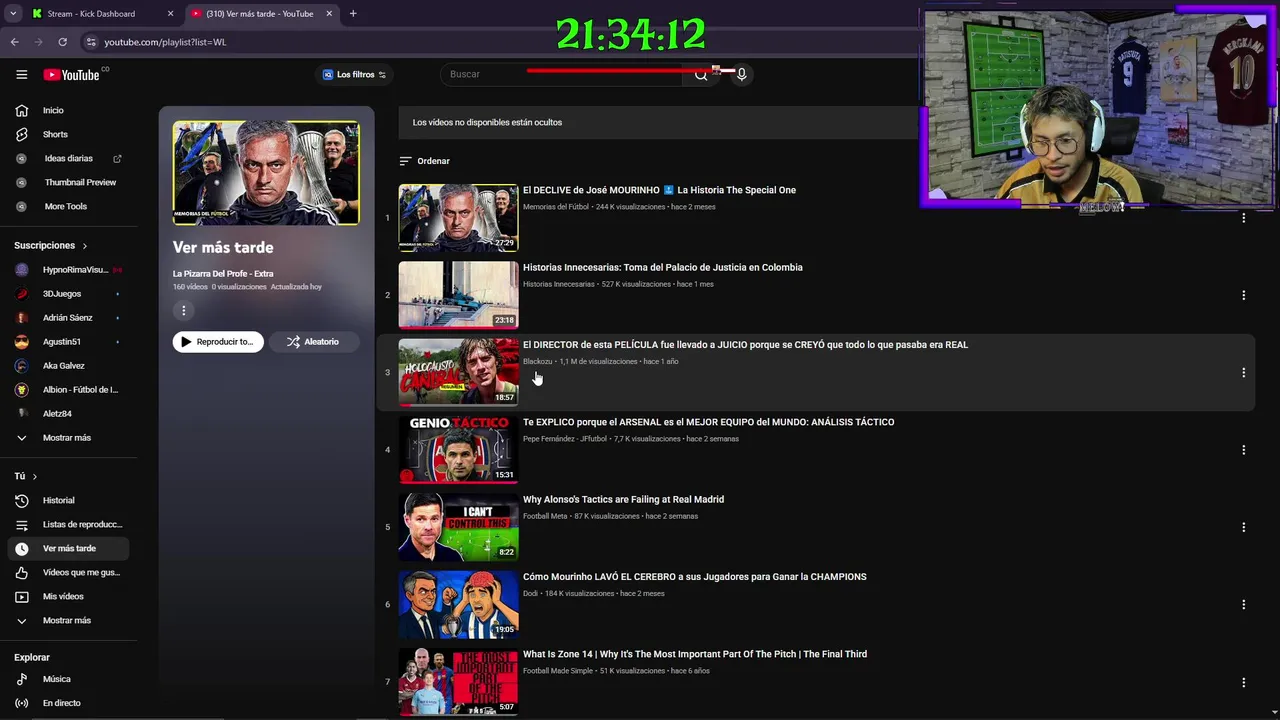View site information icon in address bar
1280x720 pixels.
(91, 42)
